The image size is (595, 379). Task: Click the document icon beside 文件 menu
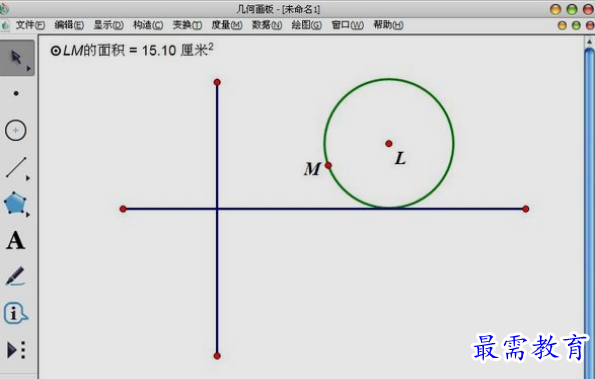pos(5,25)
